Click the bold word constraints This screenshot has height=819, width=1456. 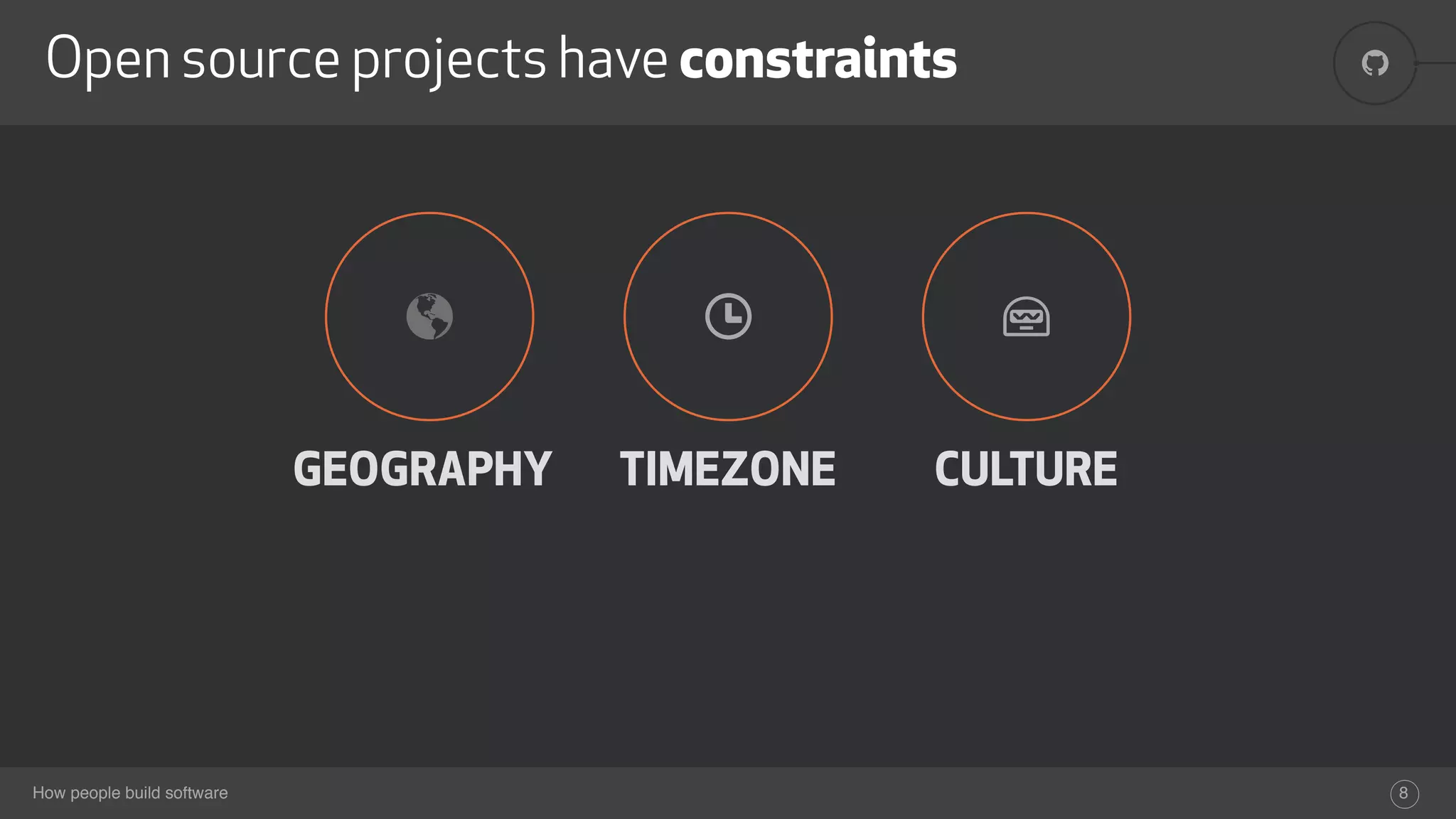tap(818, 60)
